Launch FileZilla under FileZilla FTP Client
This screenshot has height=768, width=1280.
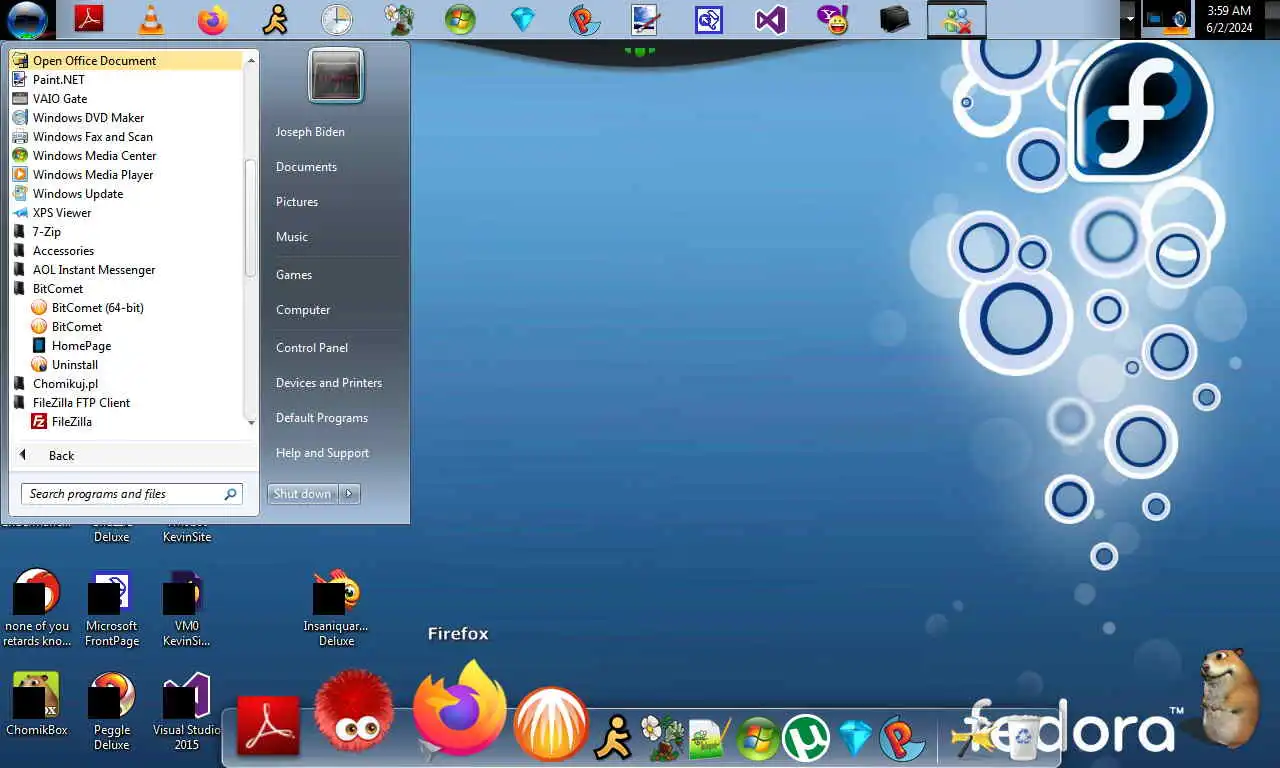point(71,421)
